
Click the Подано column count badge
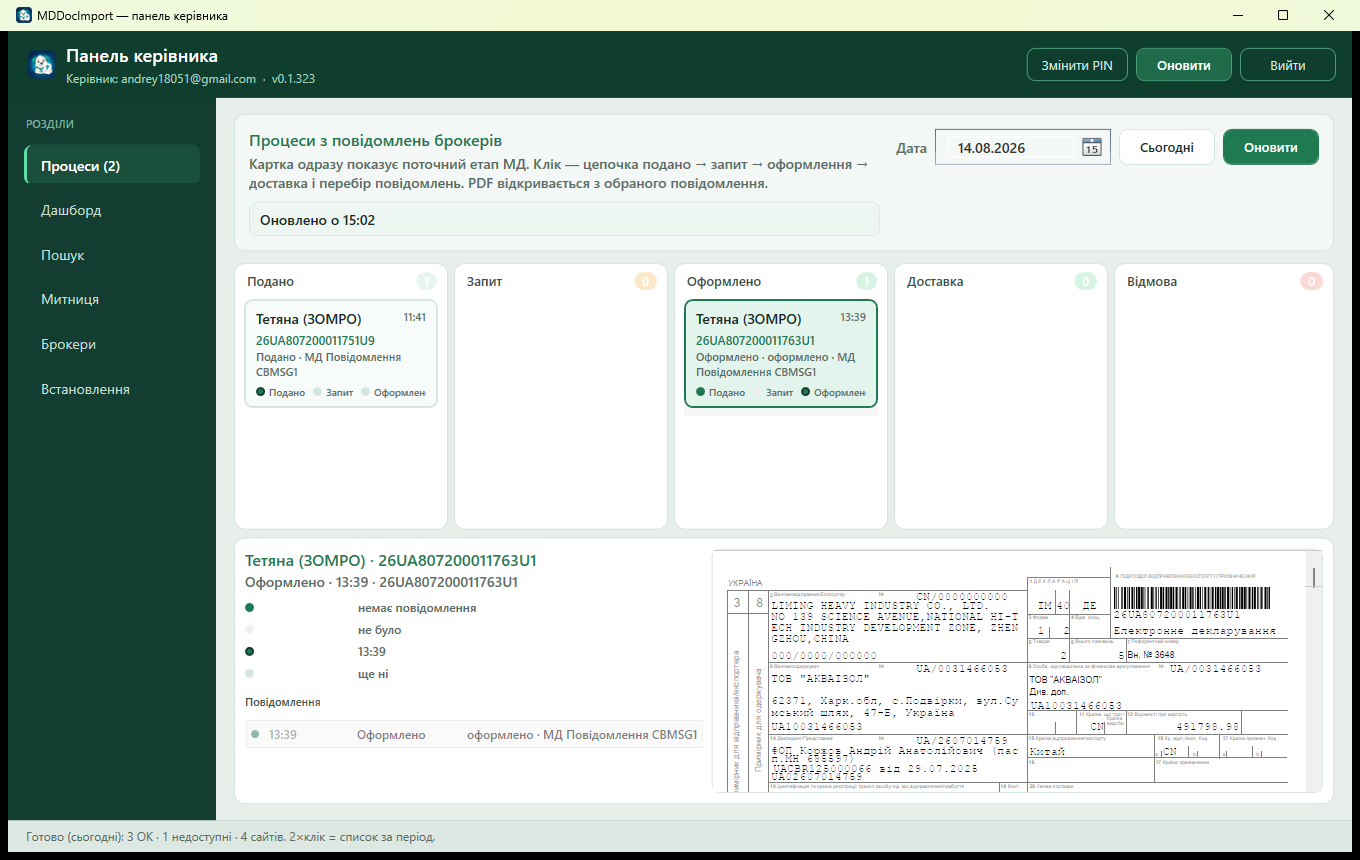[427, 282]
